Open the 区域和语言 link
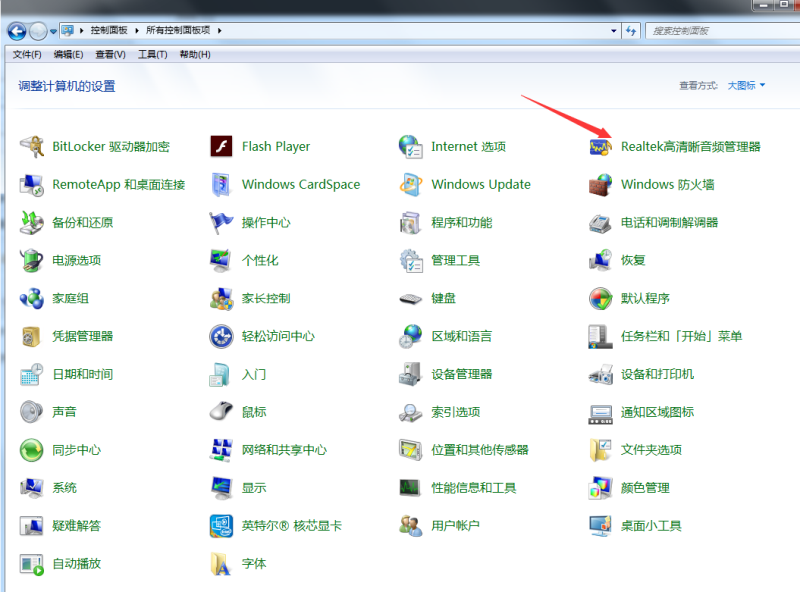This screenshot has height=592, width=800. point(462,336)
